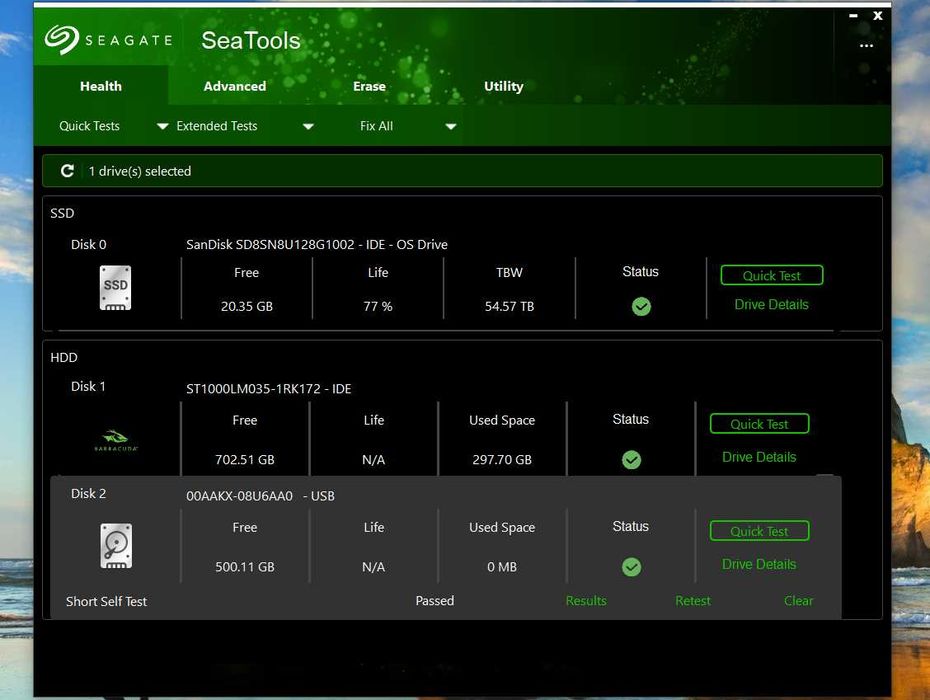
Task: Click the 297.70 GB used space value
Action: click(x=502, y=460)
